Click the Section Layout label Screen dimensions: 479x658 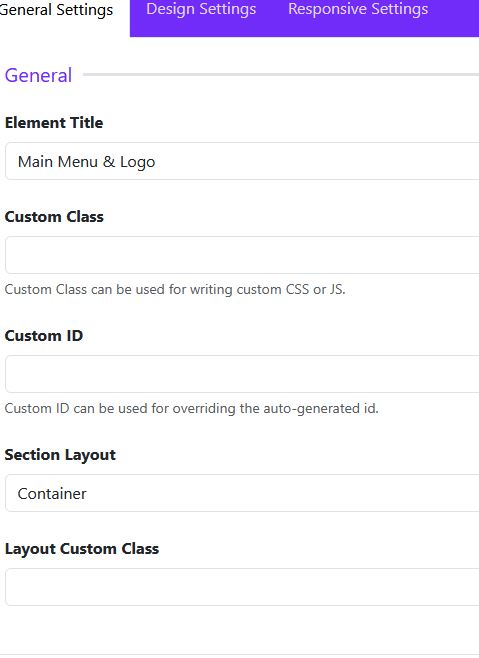(60, 455)
